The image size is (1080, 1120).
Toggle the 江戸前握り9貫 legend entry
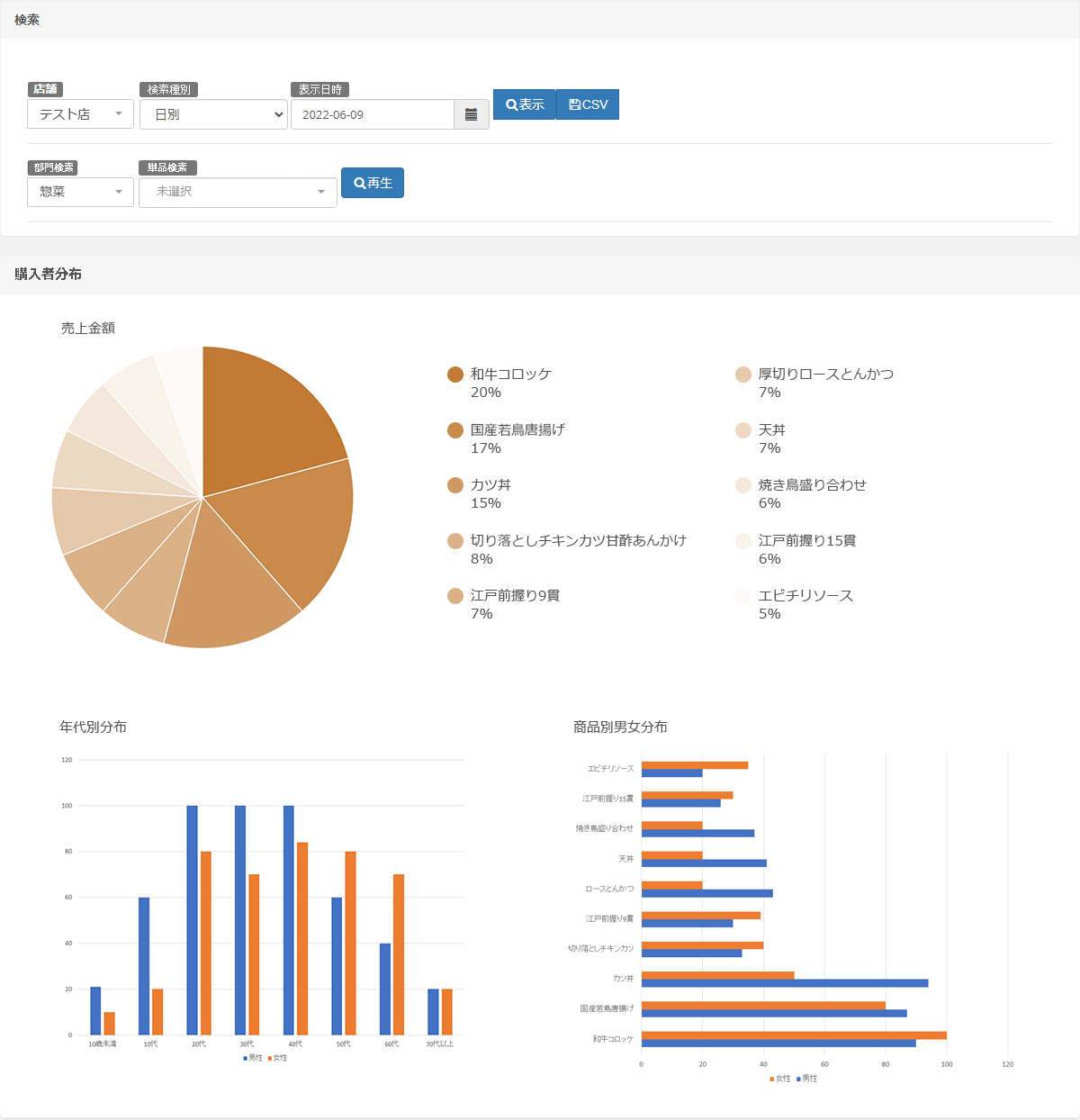click(x=515, y=596)
